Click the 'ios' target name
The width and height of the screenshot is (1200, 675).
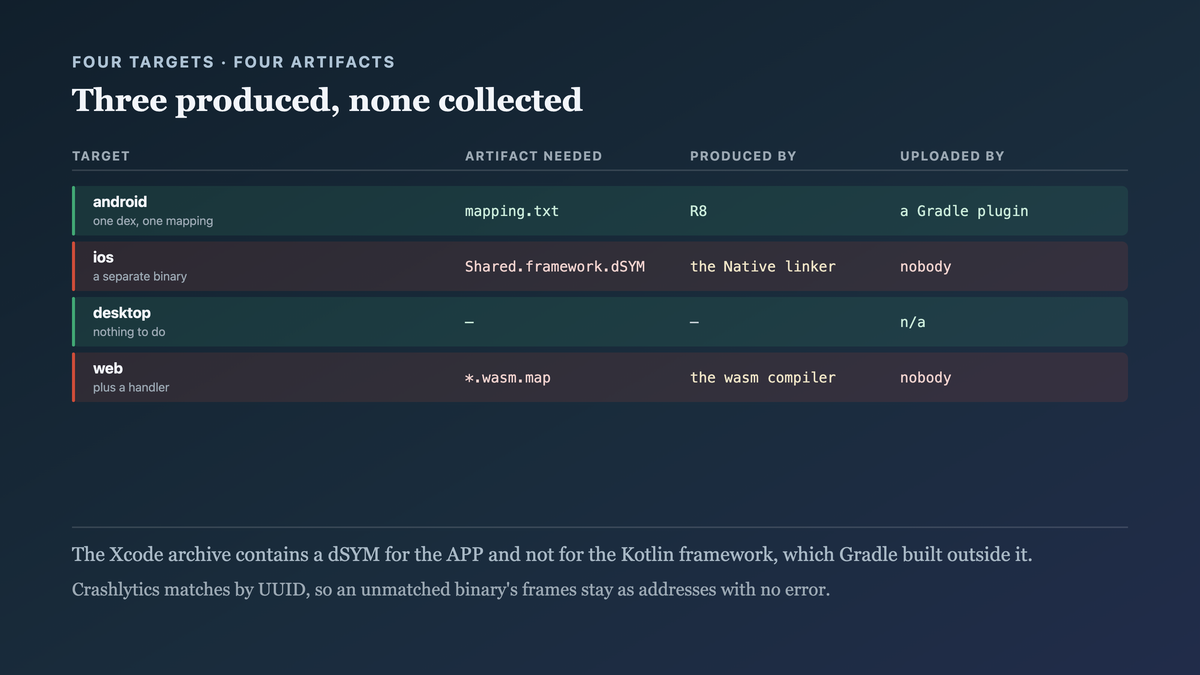[103, 257]
